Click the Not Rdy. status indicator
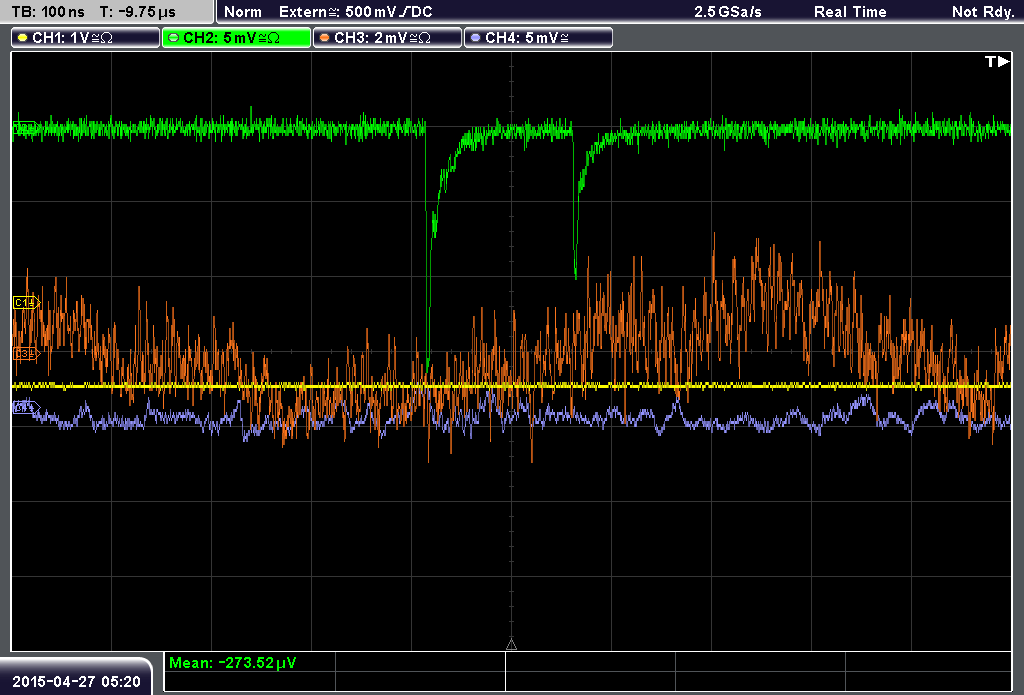Image resolution: width=1024 pixels, height=695 pixels. tap(983, 12)
